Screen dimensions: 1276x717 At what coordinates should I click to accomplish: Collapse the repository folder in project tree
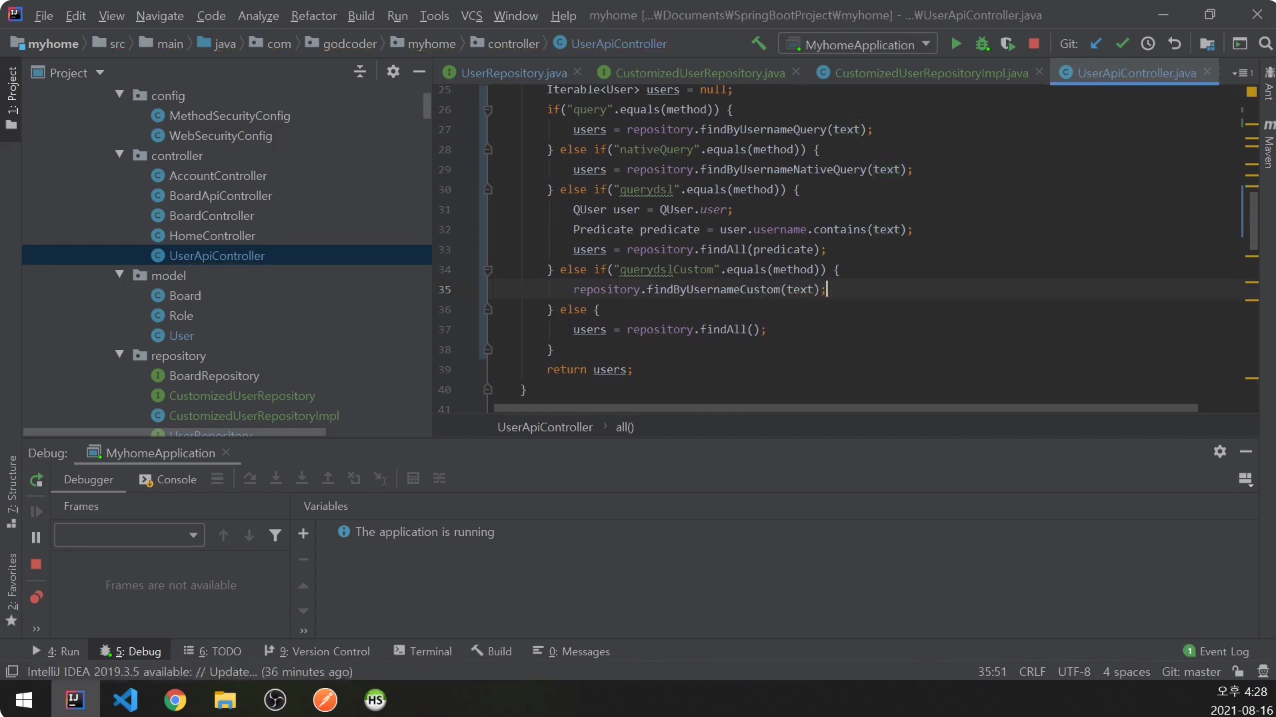[x=120, y=355]
